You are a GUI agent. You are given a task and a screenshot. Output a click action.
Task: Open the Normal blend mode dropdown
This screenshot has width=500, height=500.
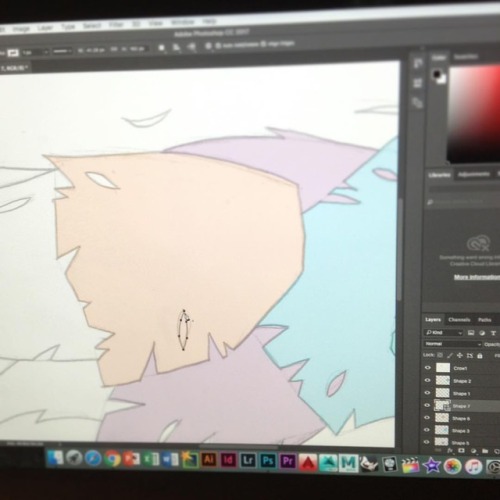(x=453, y=344)
